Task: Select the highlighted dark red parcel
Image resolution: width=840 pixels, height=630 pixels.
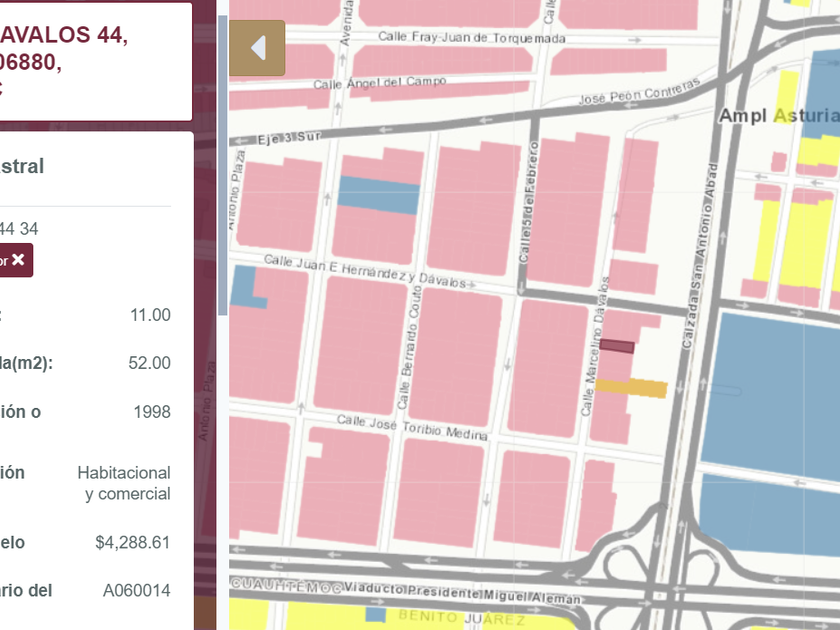Action: tap(617, 346)
